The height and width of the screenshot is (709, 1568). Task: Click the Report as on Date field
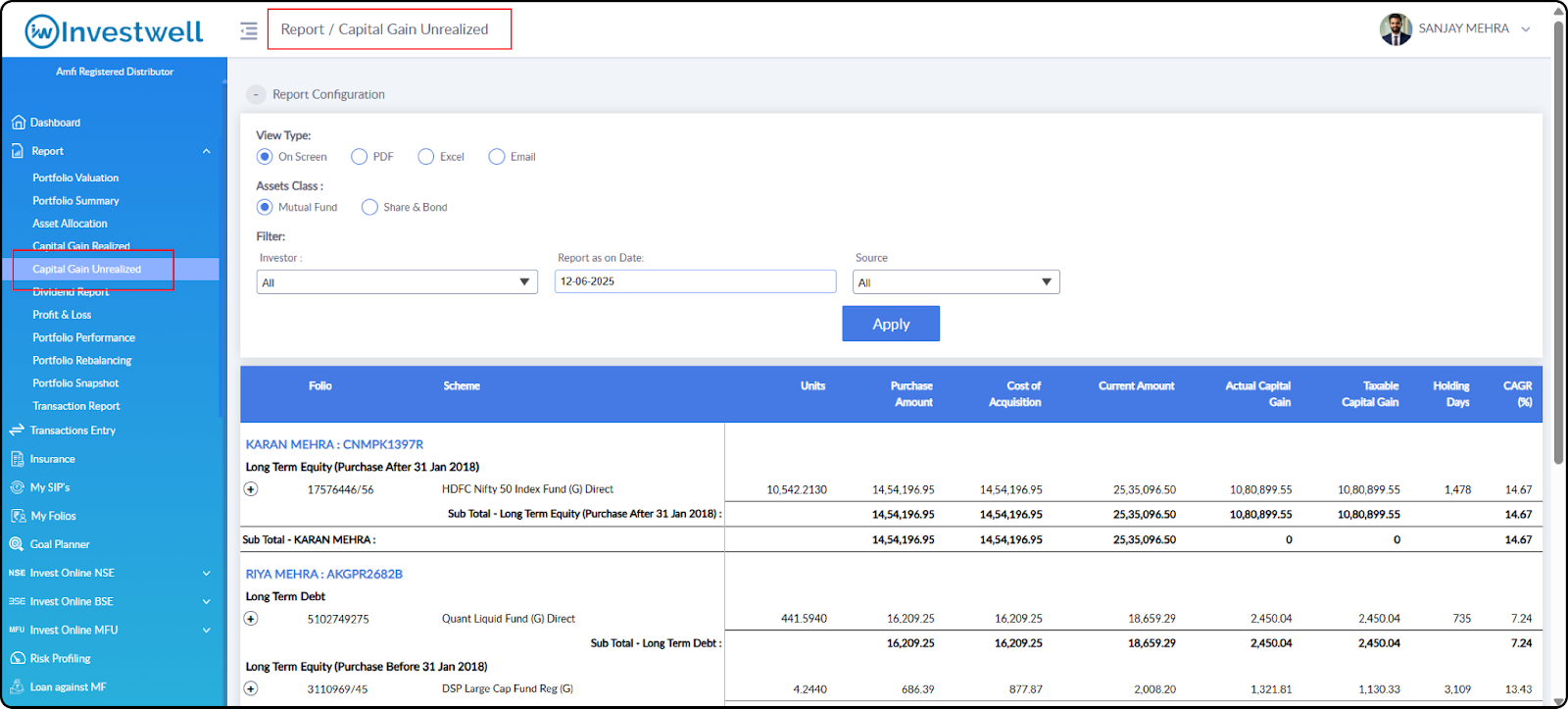[695, 281]
